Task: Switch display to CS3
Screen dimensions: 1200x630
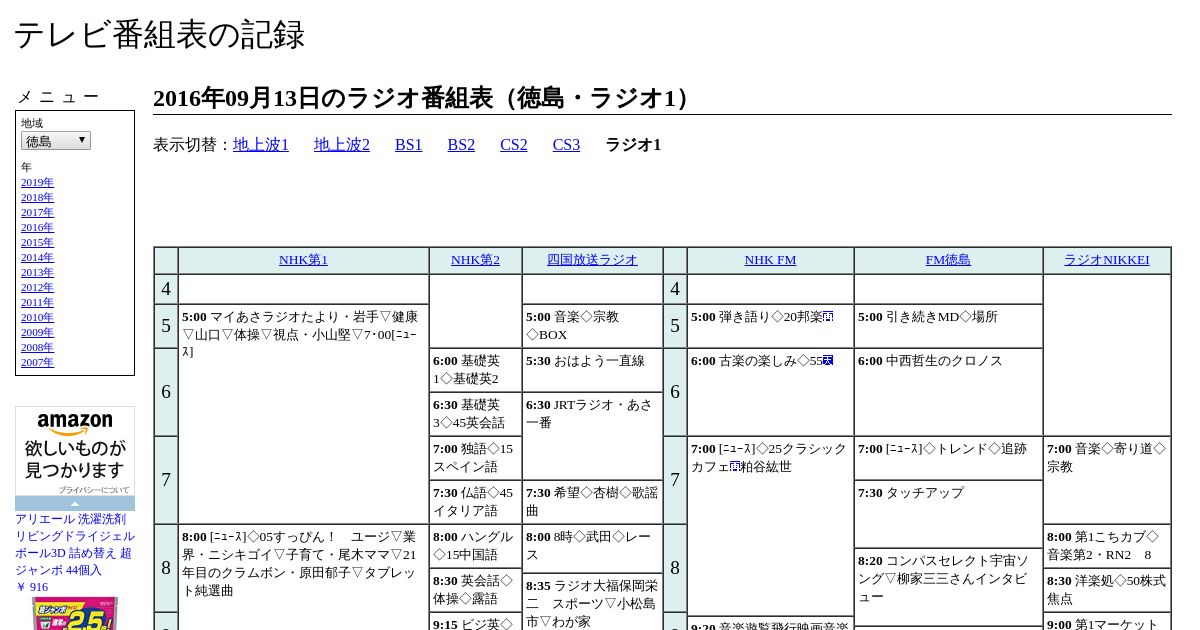Action: point(566,145)
